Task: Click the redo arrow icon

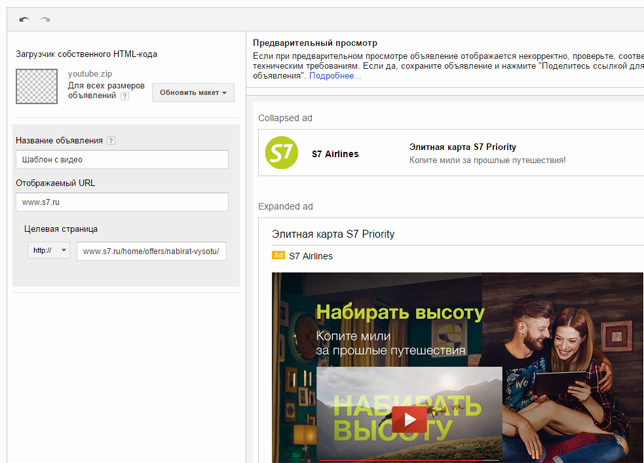Action: 45,19
